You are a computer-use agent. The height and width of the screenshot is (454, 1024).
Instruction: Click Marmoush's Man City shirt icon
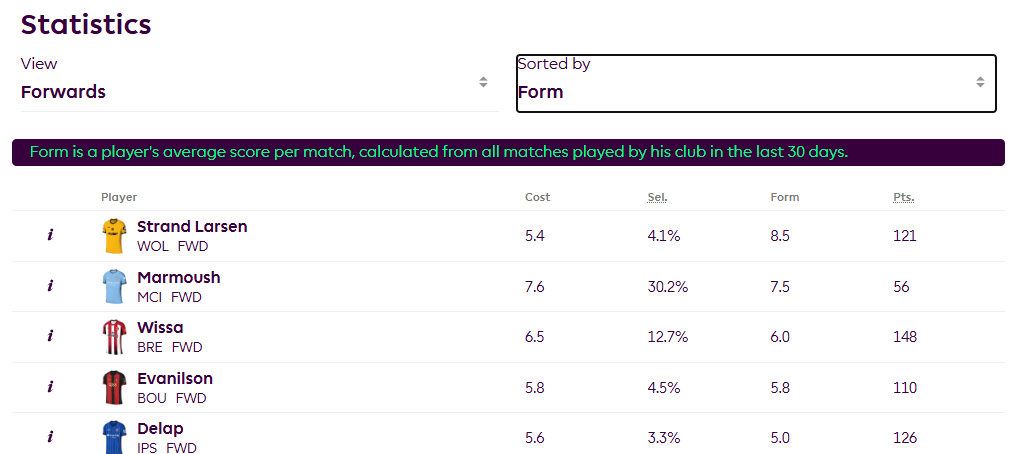click(114, 286)
